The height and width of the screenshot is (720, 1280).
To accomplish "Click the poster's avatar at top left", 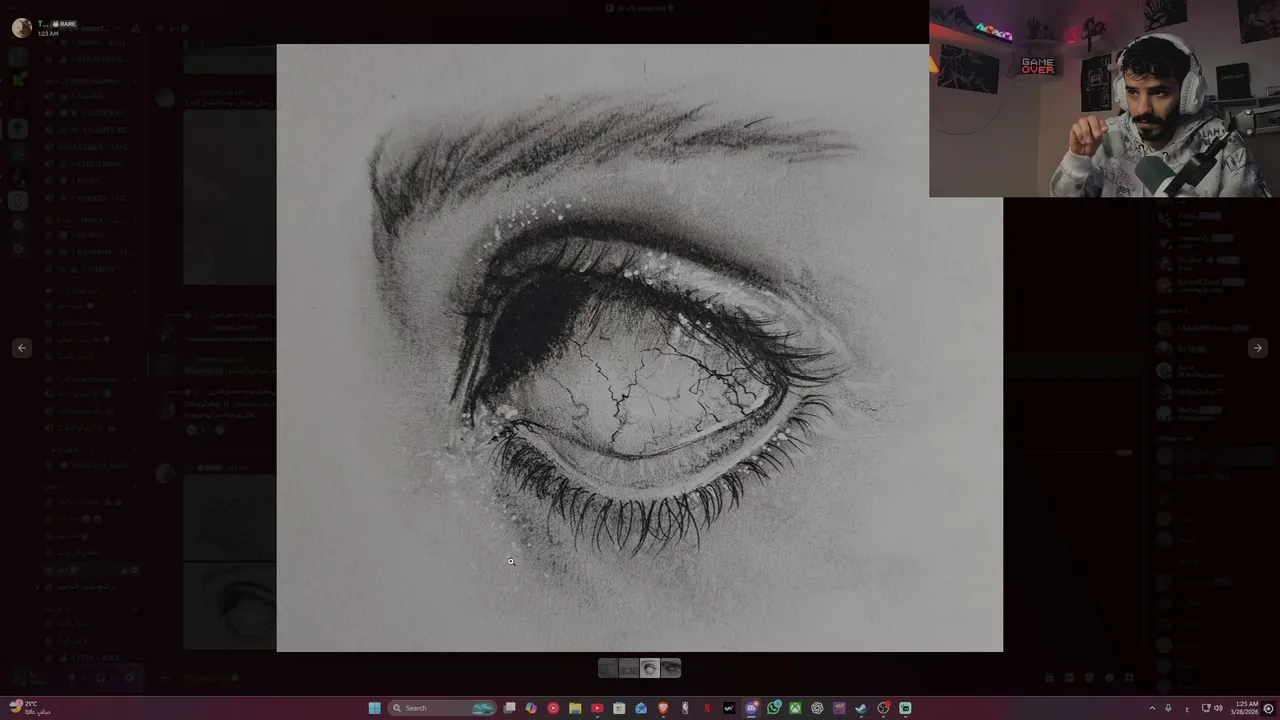I will [x=21, y=28].
